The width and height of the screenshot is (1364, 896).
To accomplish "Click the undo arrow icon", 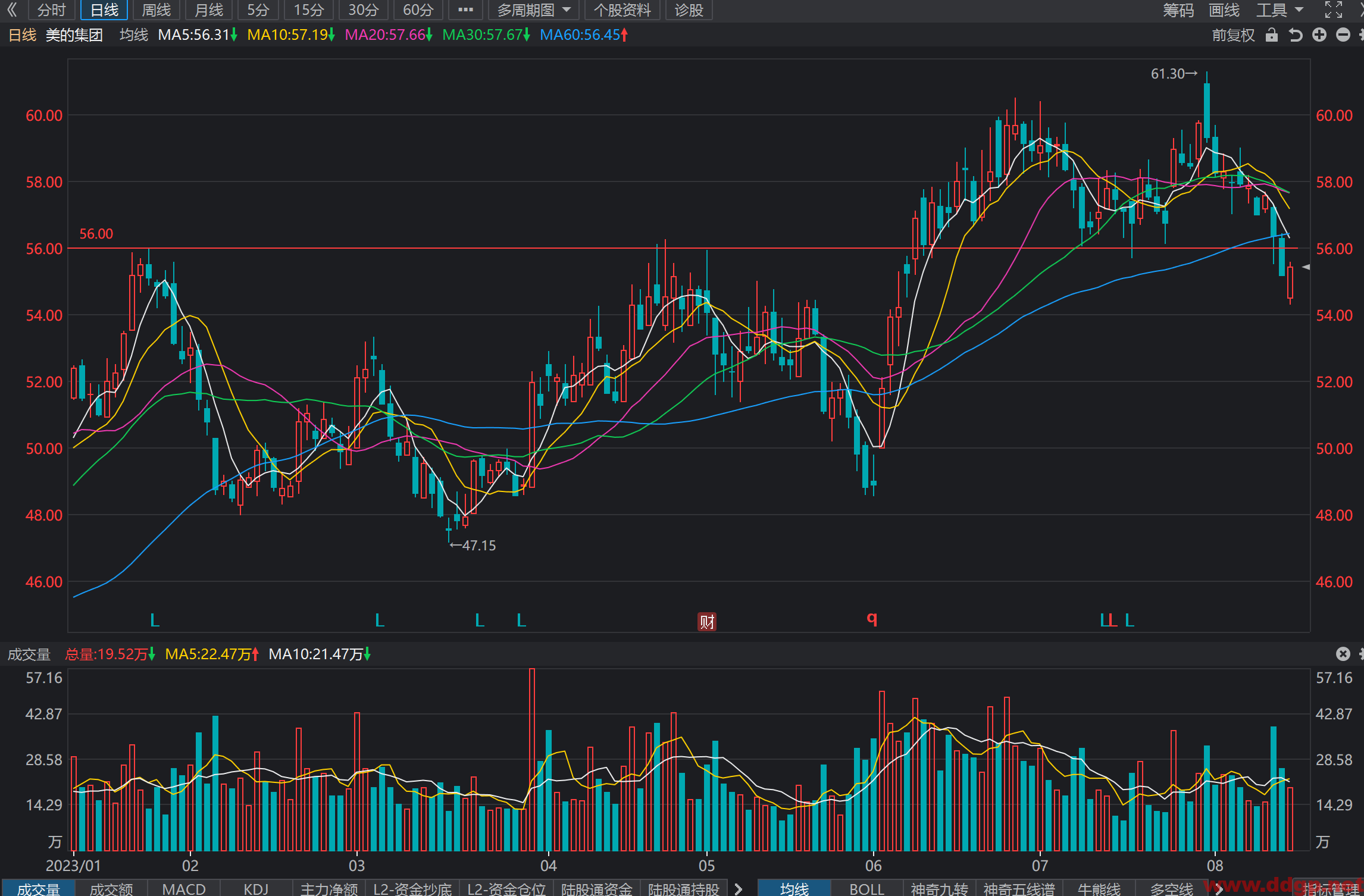I will (x=1296, y=35).
